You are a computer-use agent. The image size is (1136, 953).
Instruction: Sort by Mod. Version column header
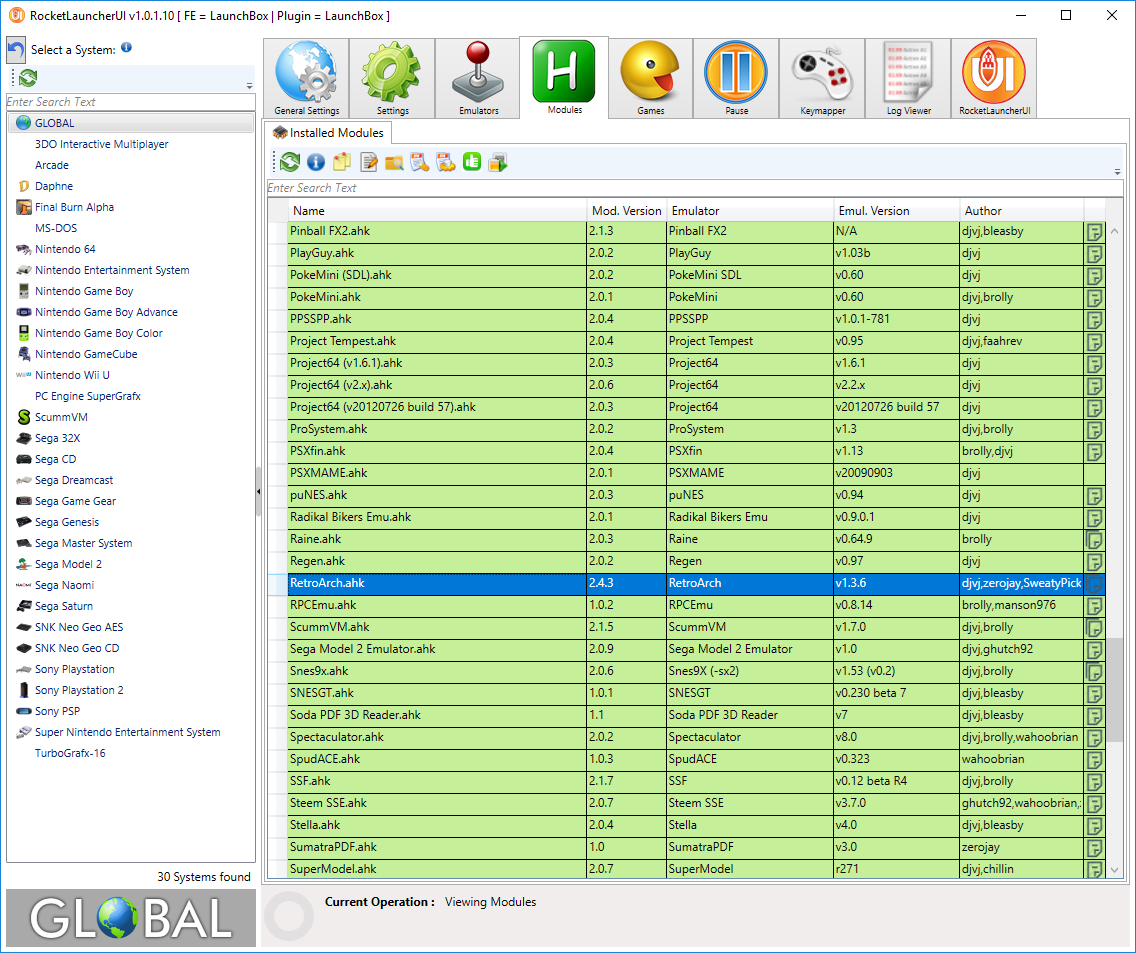tap(626, 211)
